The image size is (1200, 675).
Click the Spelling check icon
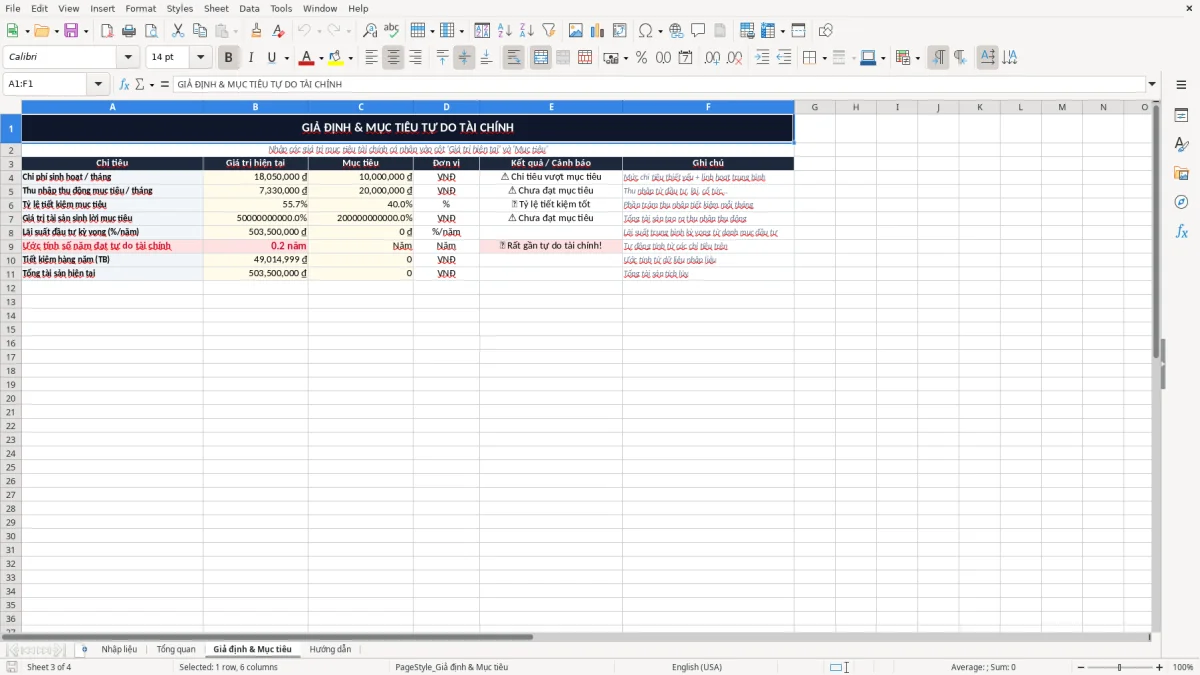coord(392,31)
